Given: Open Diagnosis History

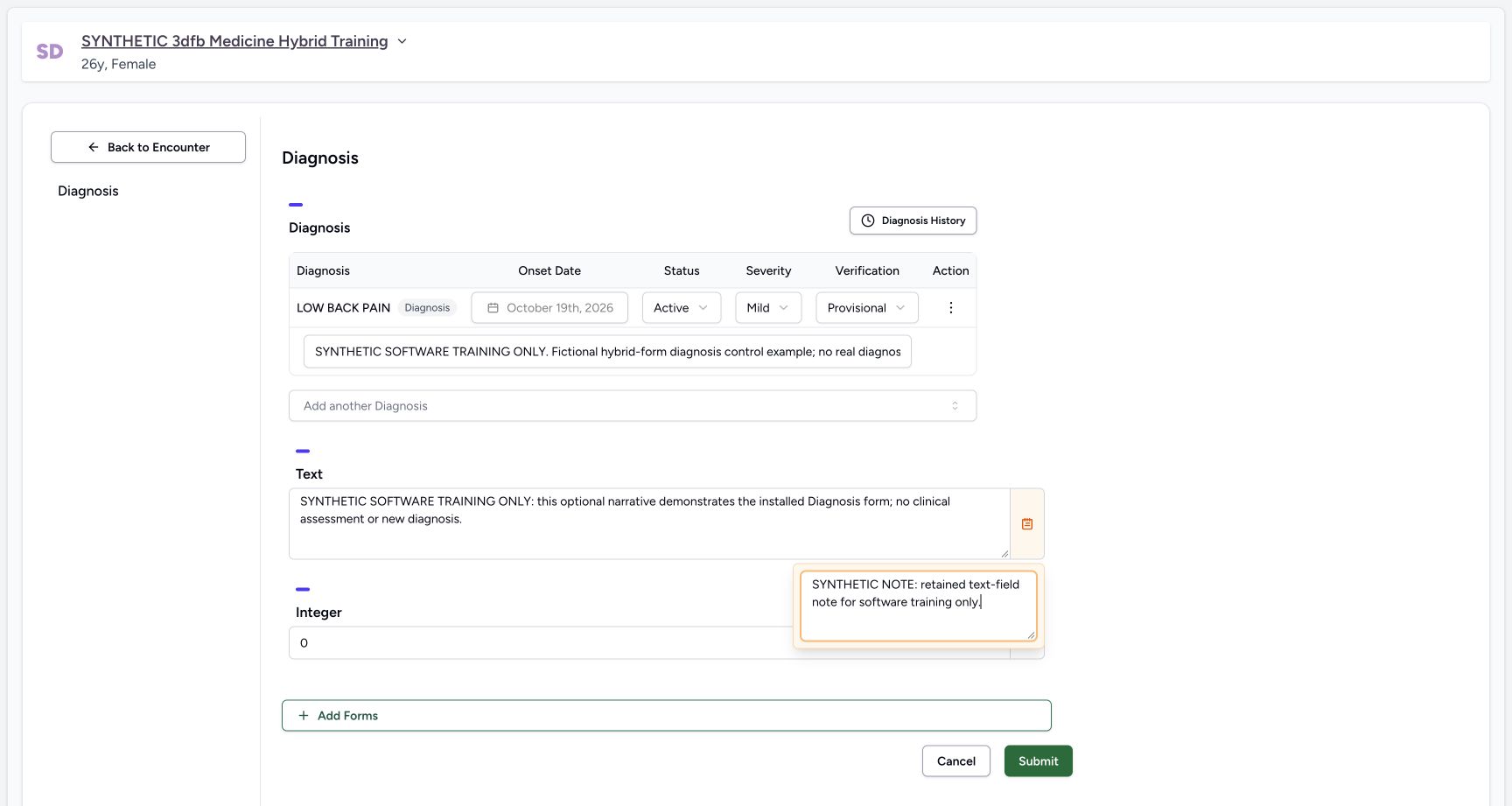Looking at the screenshot, I should click(x=913, y=221).
